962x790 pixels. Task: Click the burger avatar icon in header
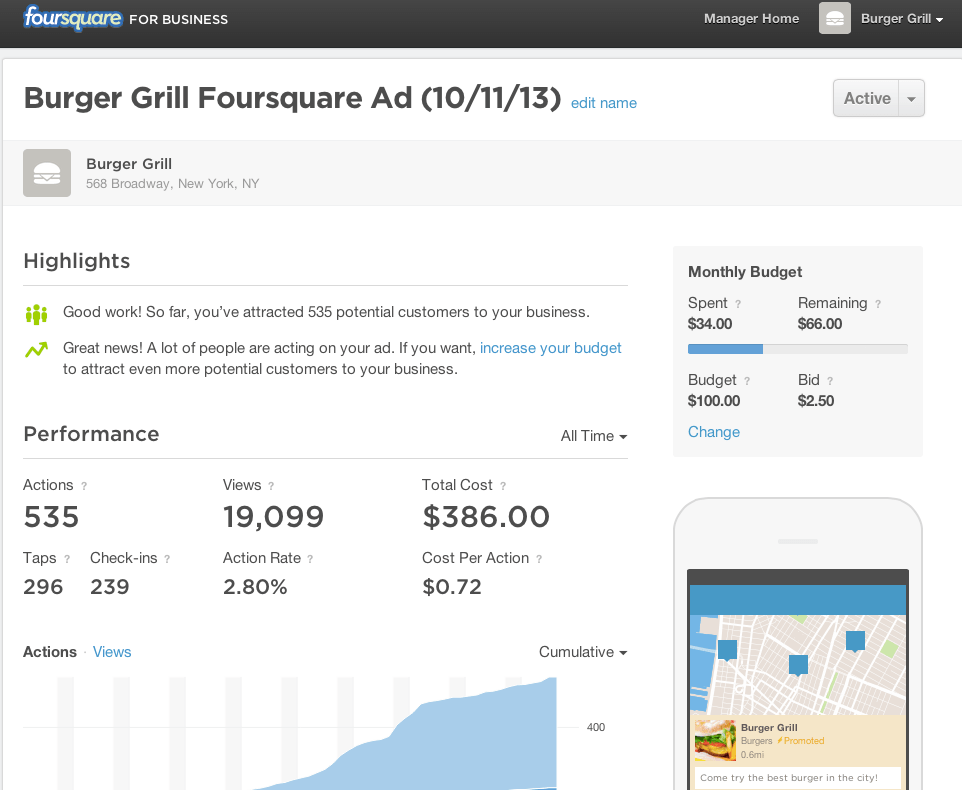834,18
